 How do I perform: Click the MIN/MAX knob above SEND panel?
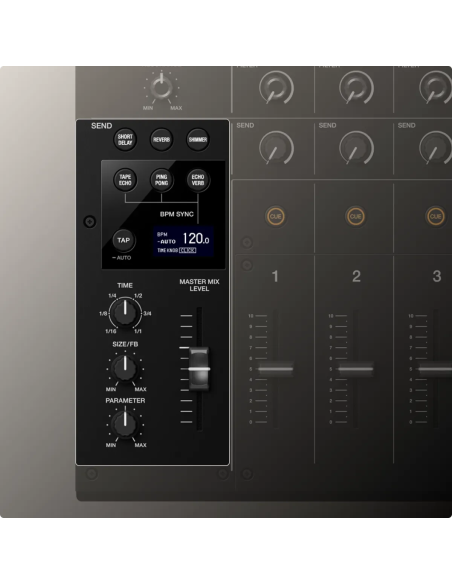tap(161, 87)
